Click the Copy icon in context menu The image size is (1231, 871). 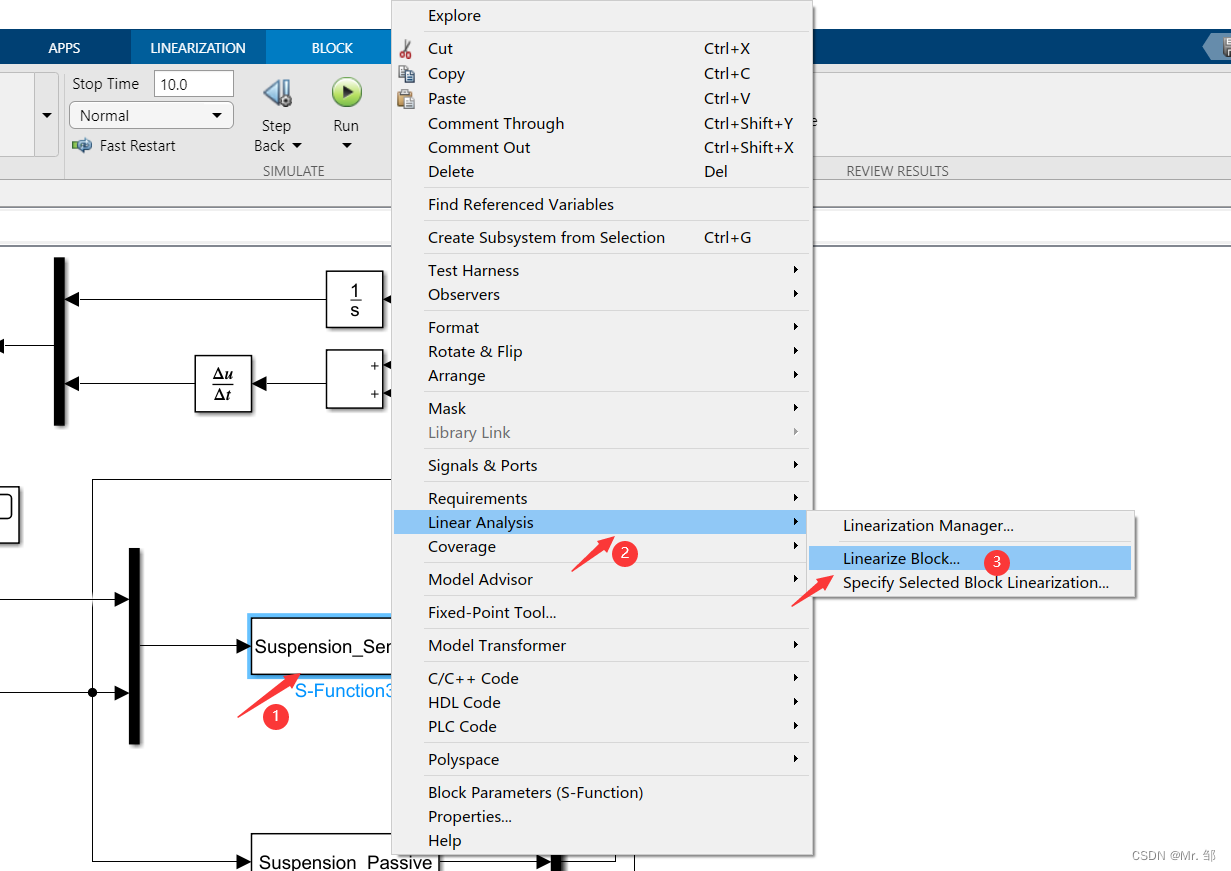click(406, 74)
